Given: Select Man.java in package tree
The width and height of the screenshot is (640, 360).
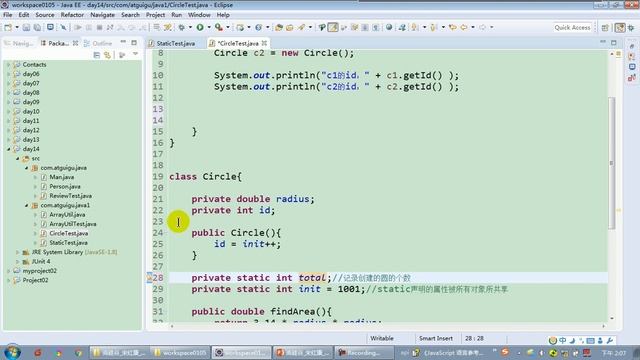Looking at the screenshot, I should [x=62, y=177].
